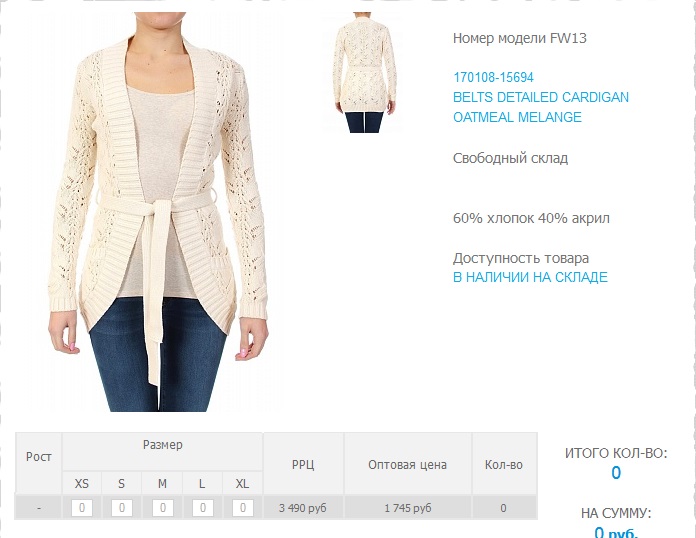This screenshot has height=538, width=696.
Task: Click В НАЛИЧИИ НА СКЛАДЕ availability link
Action: [530, 277]
